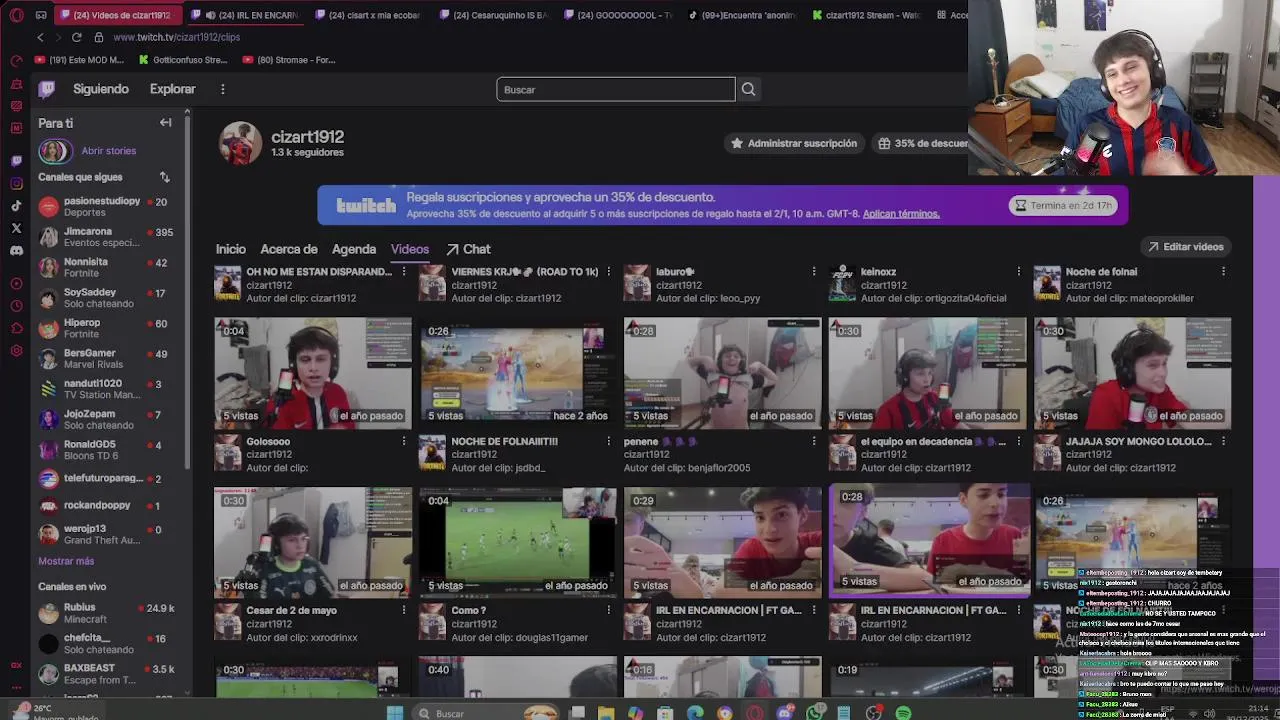Open Twitch icon in Opera sidebar

16,160
